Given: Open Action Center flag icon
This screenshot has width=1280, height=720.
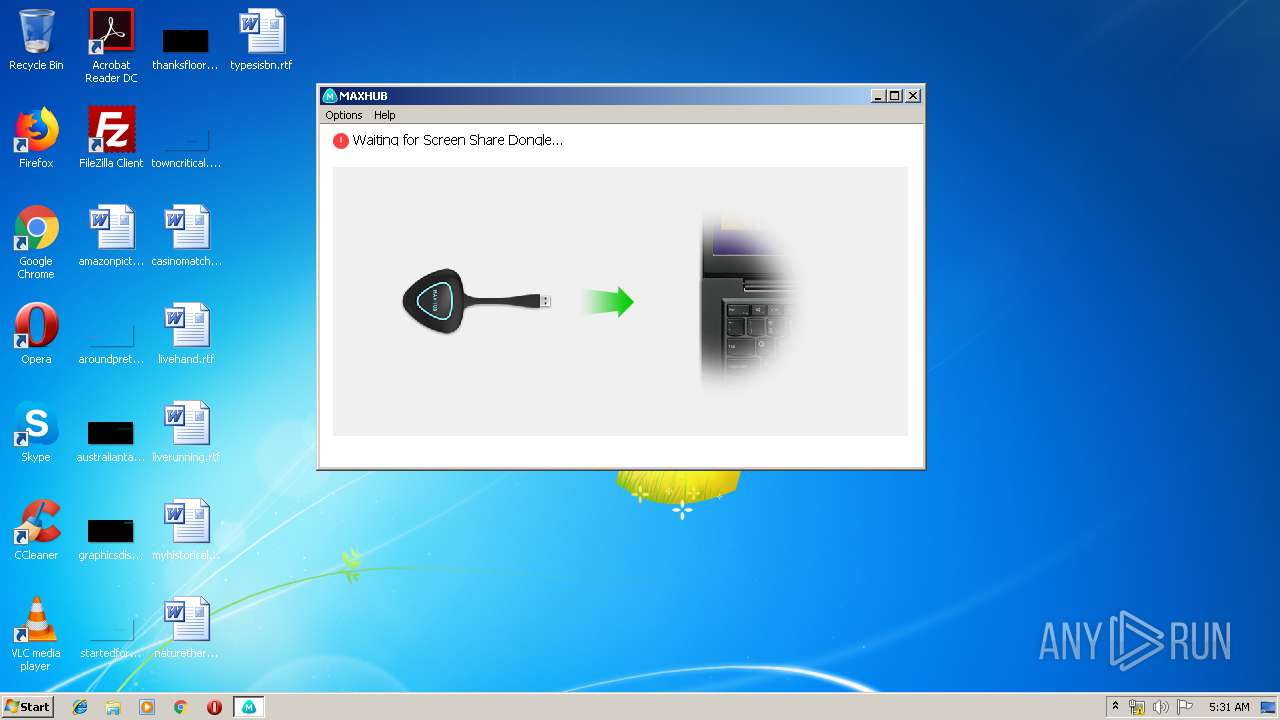Looking at the screenshot, I should [1184, 707].
